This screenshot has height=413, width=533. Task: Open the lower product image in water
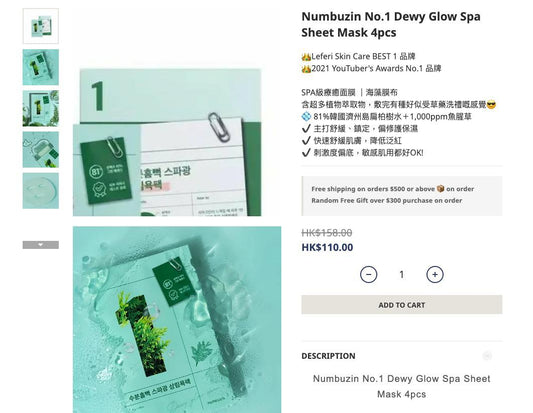coord(177,320)
